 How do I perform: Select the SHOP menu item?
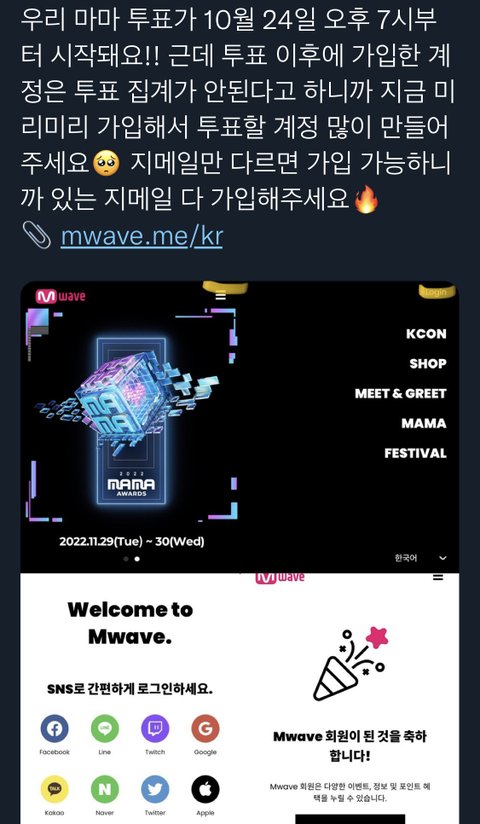click(428, 364)
